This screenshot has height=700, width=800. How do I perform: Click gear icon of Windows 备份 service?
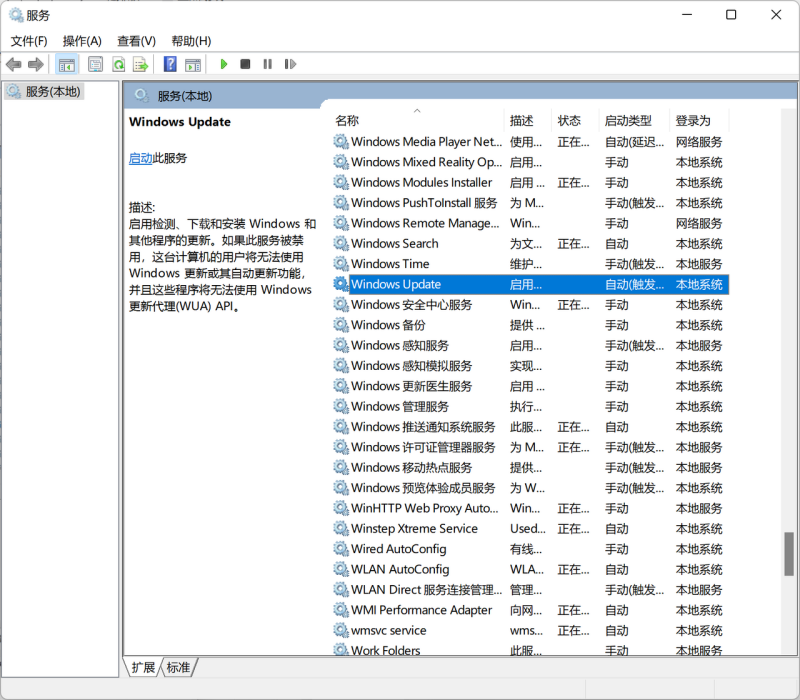tap(340, 324)
